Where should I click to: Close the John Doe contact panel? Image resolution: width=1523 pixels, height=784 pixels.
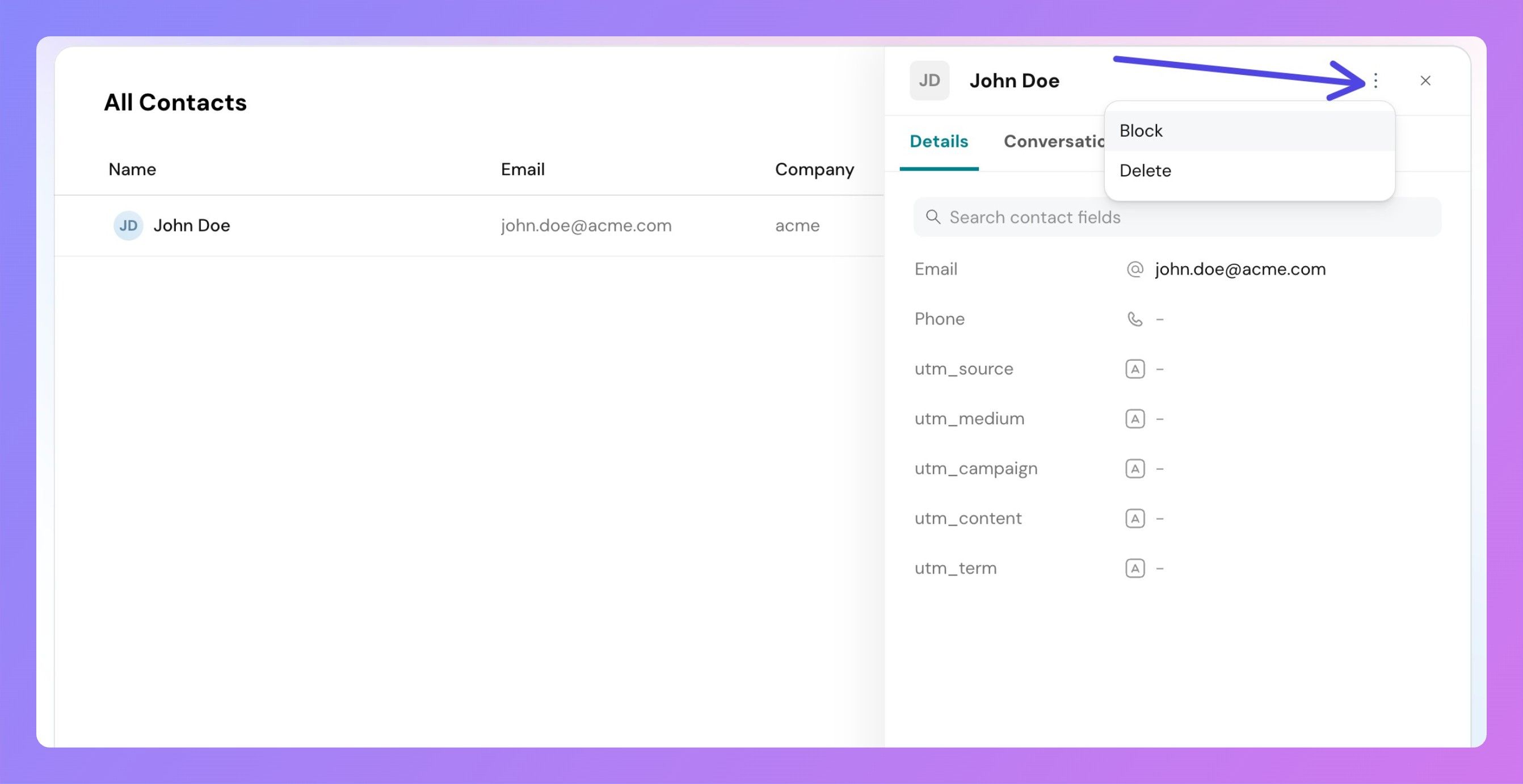1425,81
